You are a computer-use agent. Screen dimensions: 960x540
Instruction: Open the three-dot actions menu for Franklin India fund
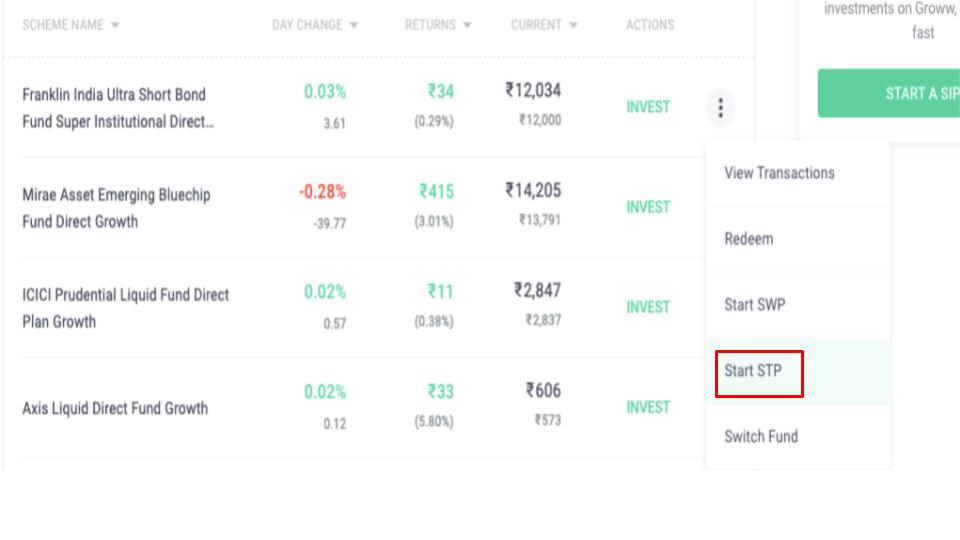[721, 108]
